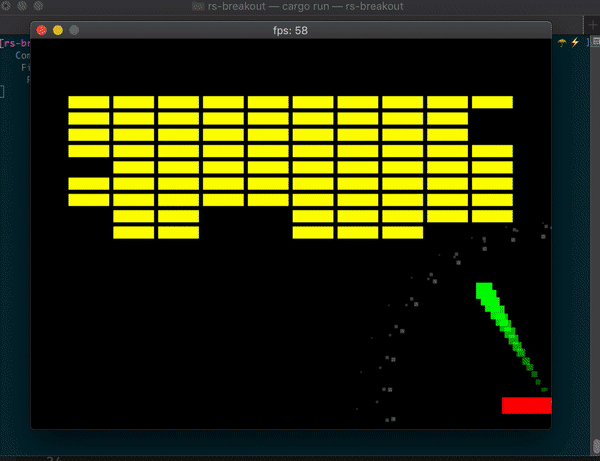This screenshot has height=461, width=600.
Task: Click the last yellow brick in top row
Action: [x=492, y=102]
